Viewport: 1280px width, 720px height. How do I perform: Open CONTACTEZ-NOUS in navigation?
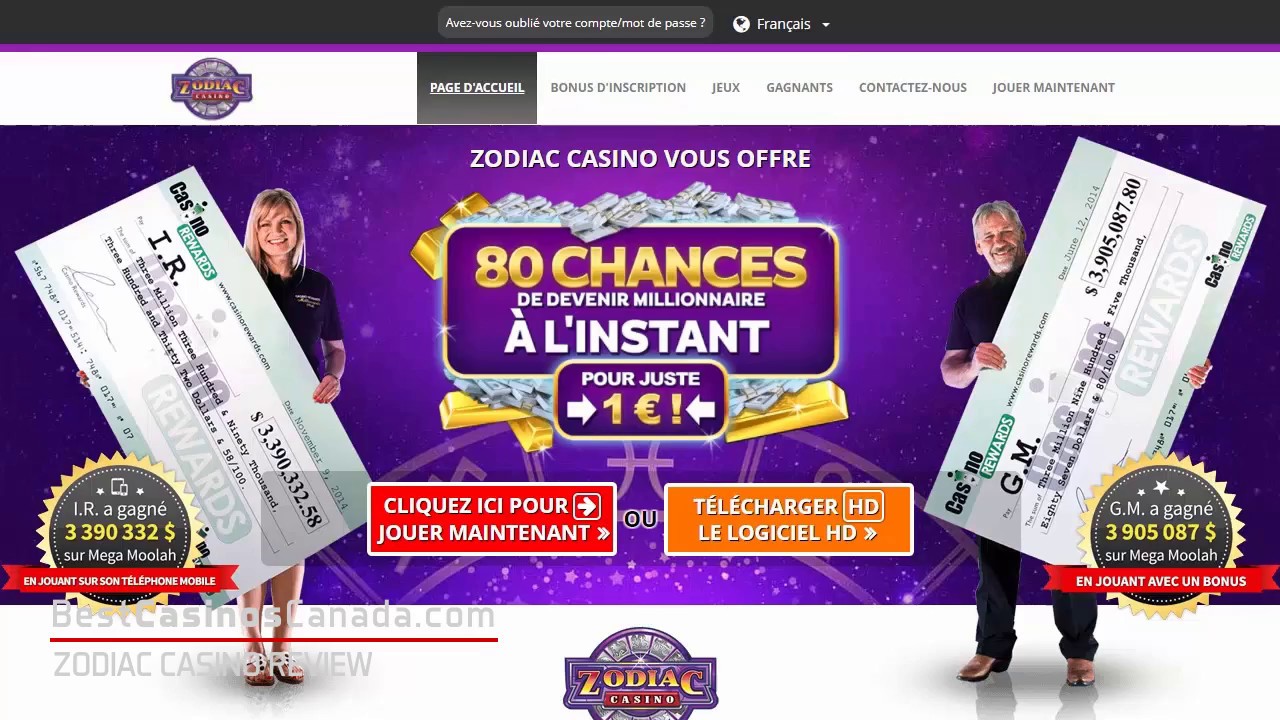[913, 88]
